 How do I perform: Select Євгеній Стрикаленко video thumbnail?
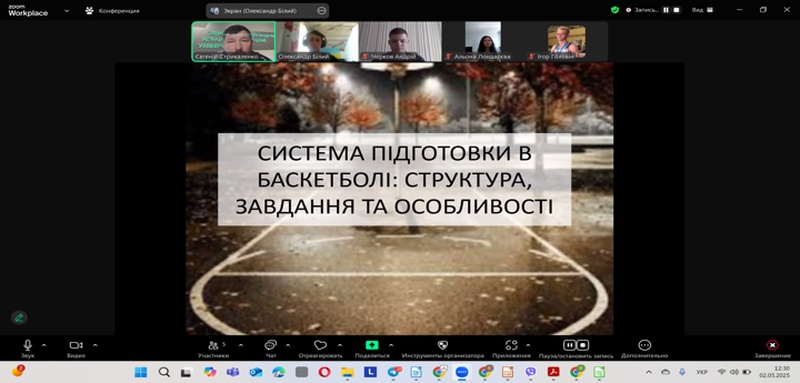click(x=234, y=41)
